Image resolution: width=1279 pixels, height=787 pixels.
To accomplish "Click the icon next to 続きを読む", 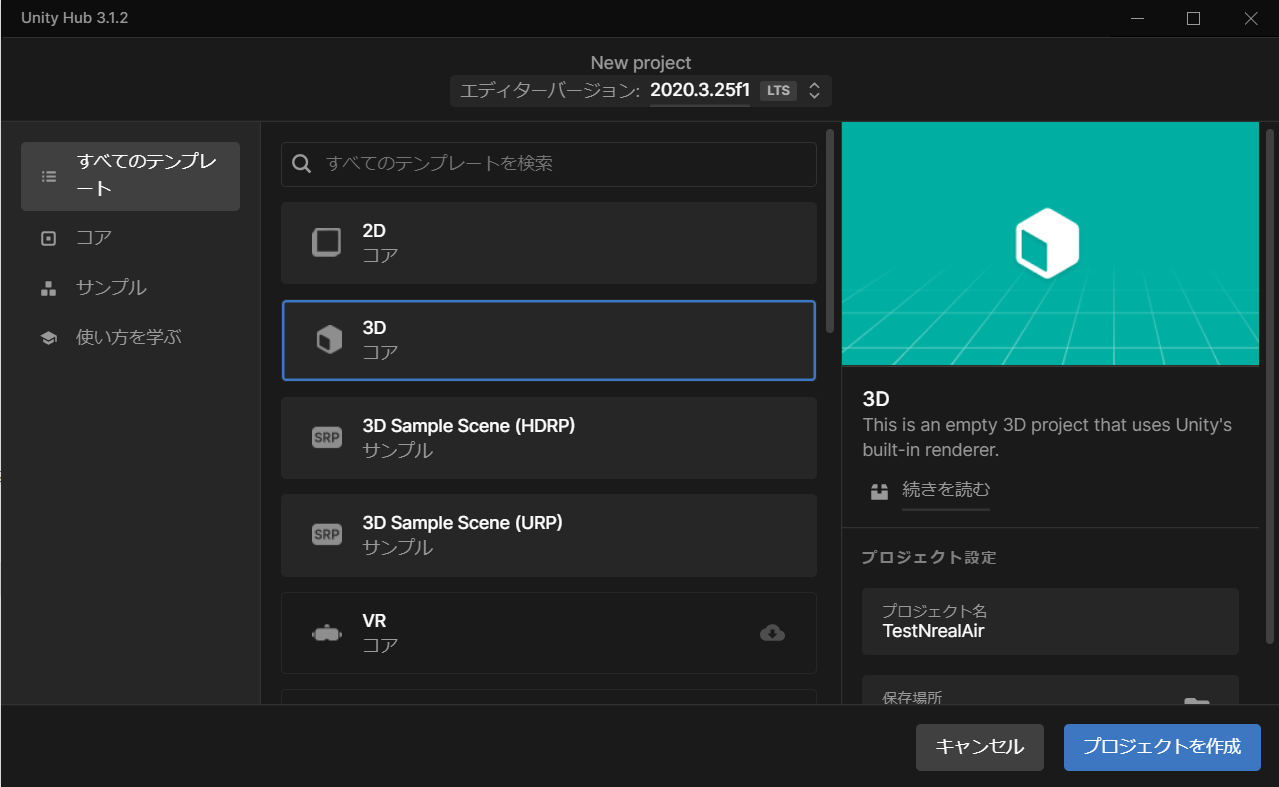I will click(x=878, y=491).
